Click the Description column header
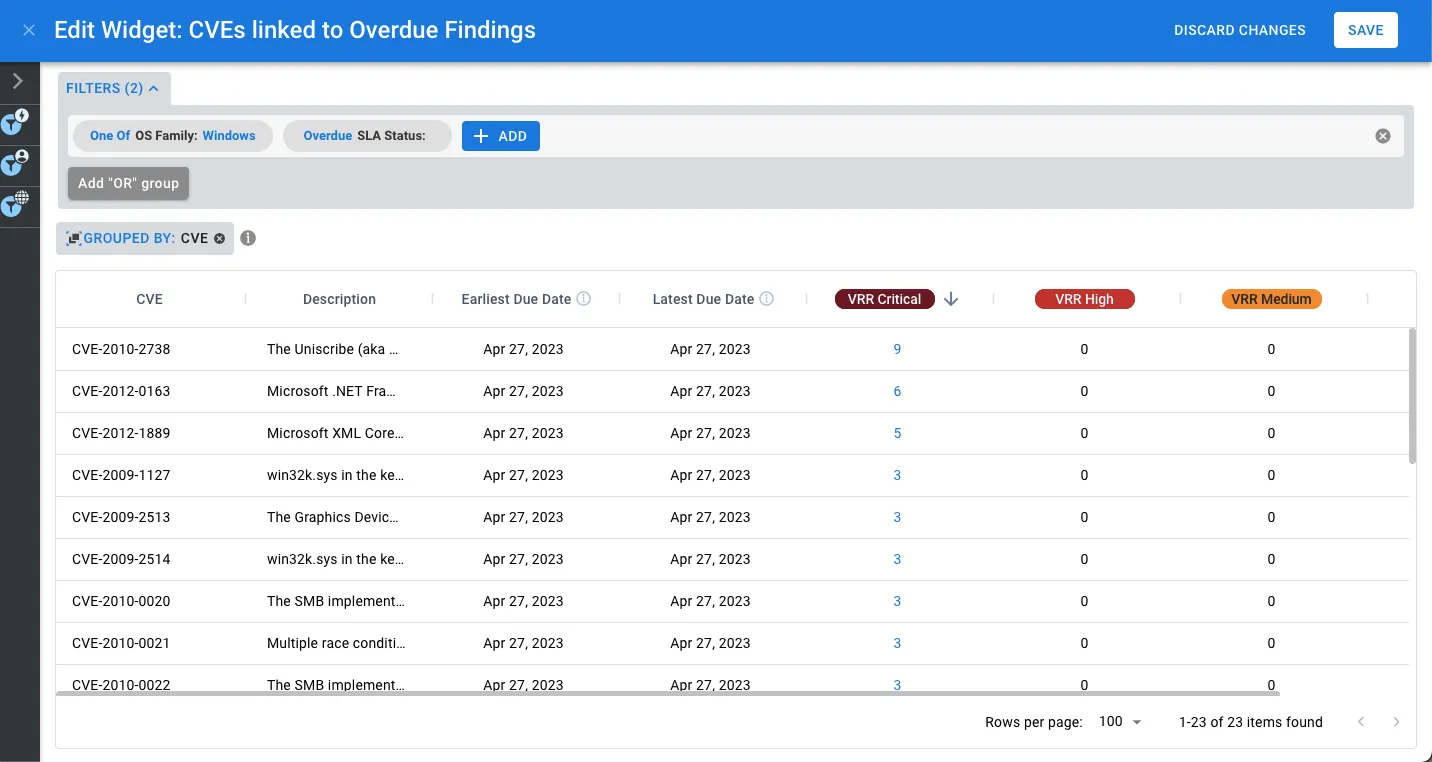The height and width of the screenshot is (762, 1432). 339,299
